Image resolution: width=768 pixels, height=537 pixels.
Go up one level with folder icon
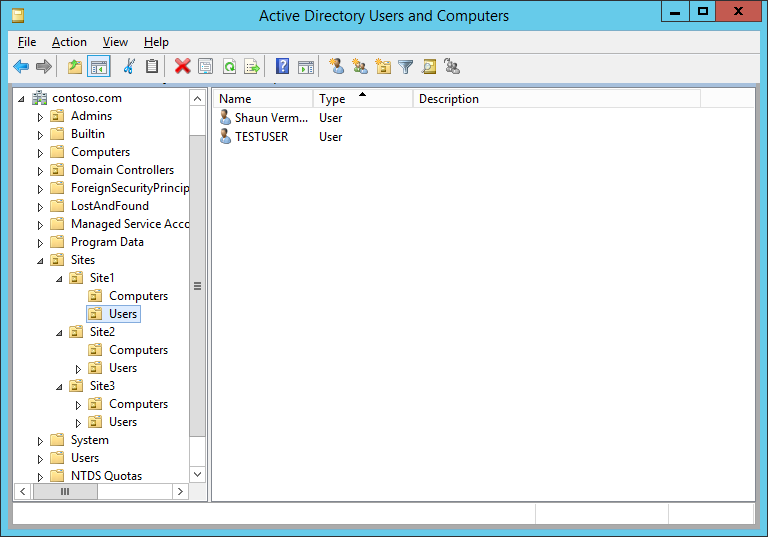coord(75,66)
